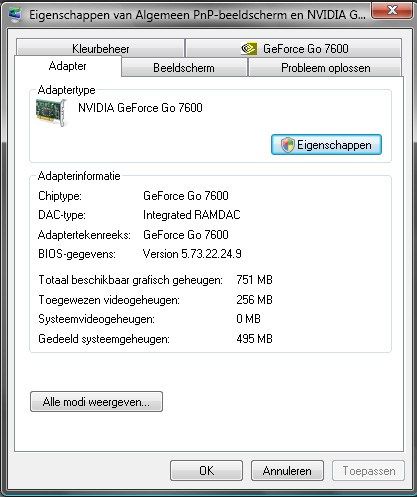The image size is (417, 497).
Task: Click the 751 MB total memory value
Action: click(x=254, y=280)
